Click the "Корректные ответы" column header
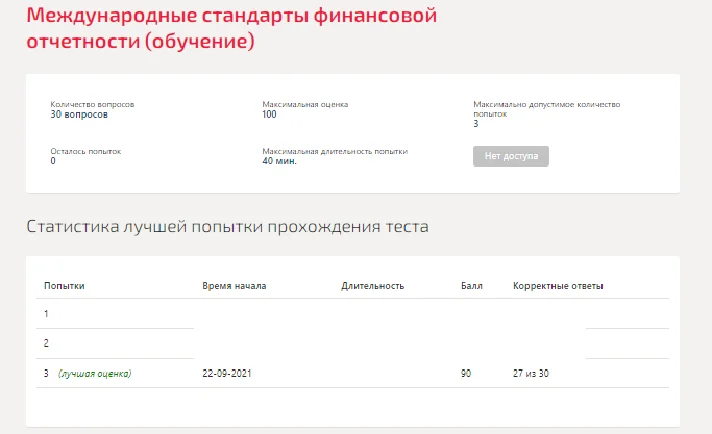Screen dimensions: 712x434 [x=558, y=286]
